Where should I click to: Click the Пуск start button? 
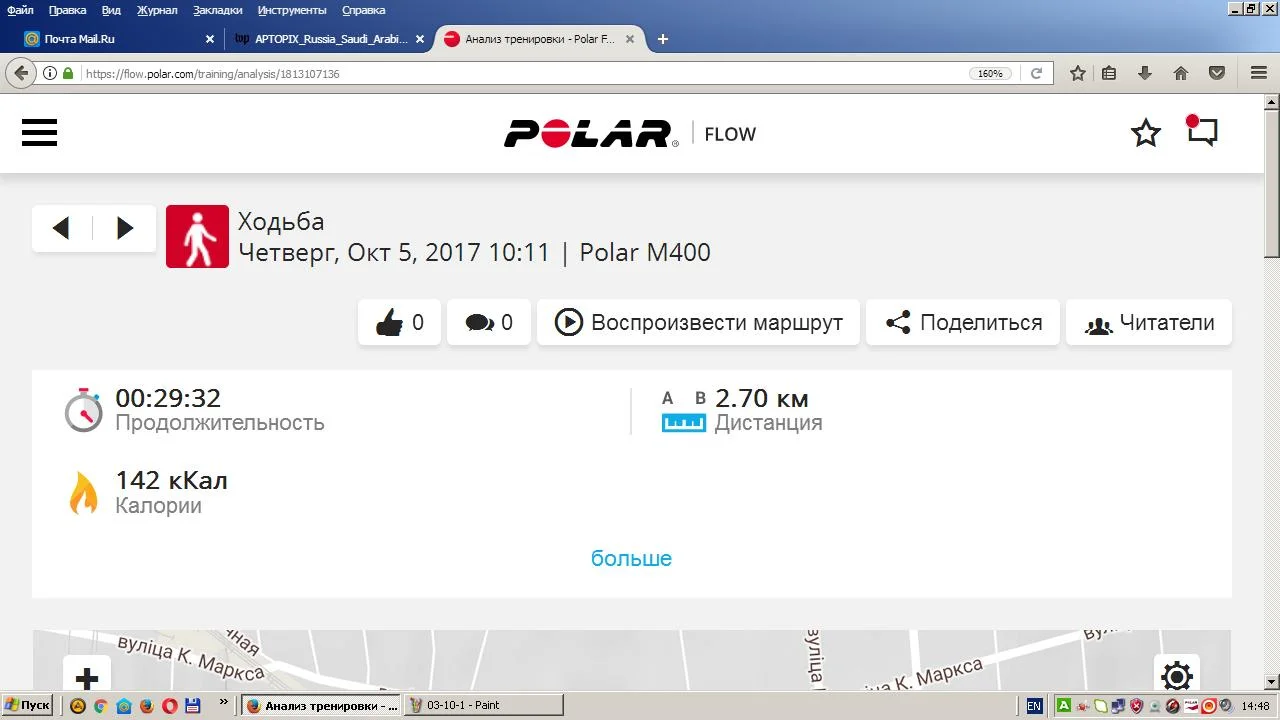pos(28,705)
